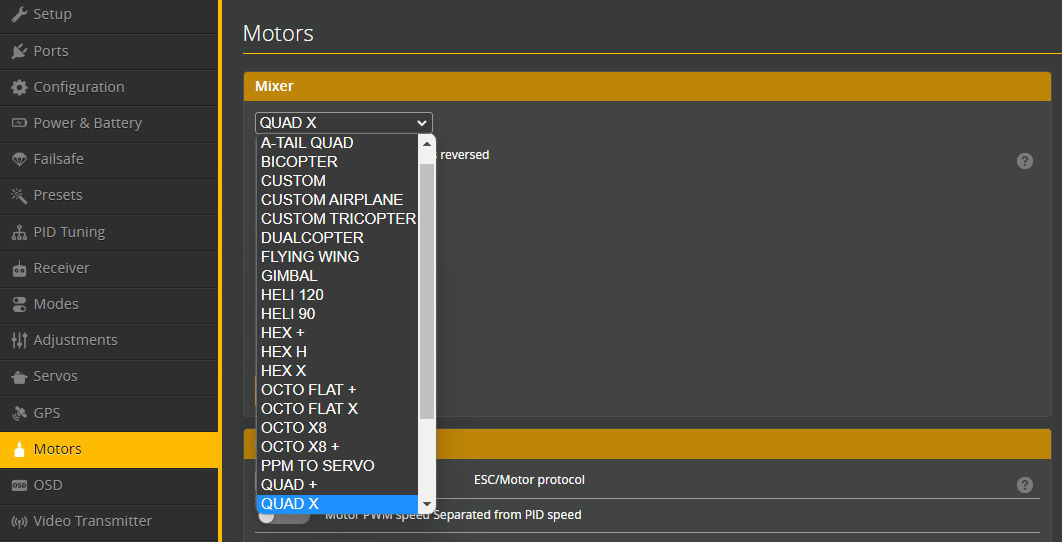
Task: Click the Presets magic wand icon
Action: 19,195
